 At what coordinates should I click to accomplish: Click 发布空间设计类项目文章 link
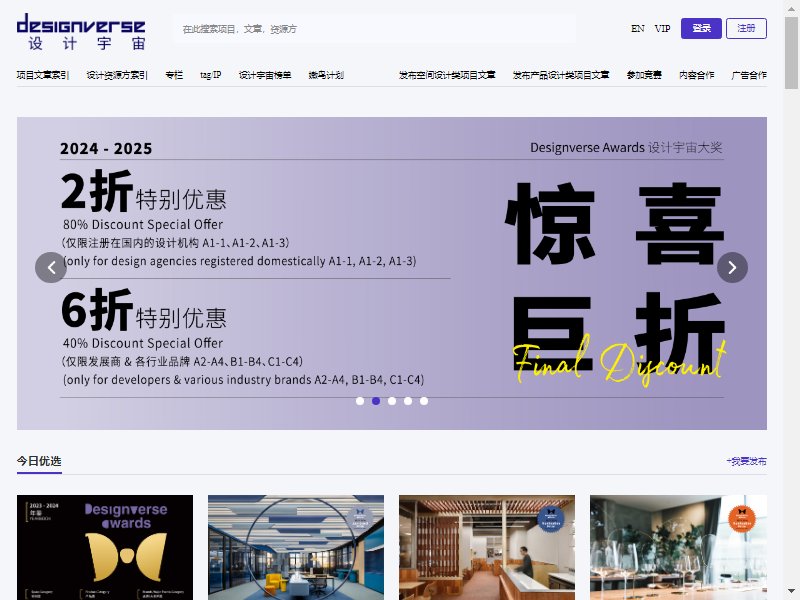447,75
